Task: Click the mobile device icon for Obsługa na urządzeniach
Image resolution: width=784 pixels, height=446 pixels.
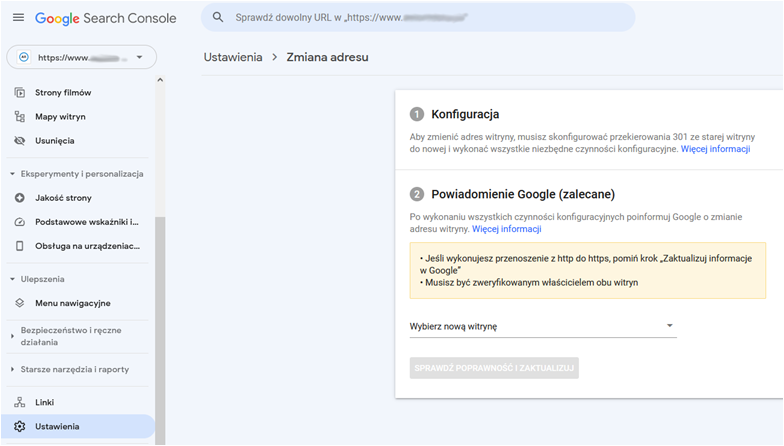Action: [20, 246]
